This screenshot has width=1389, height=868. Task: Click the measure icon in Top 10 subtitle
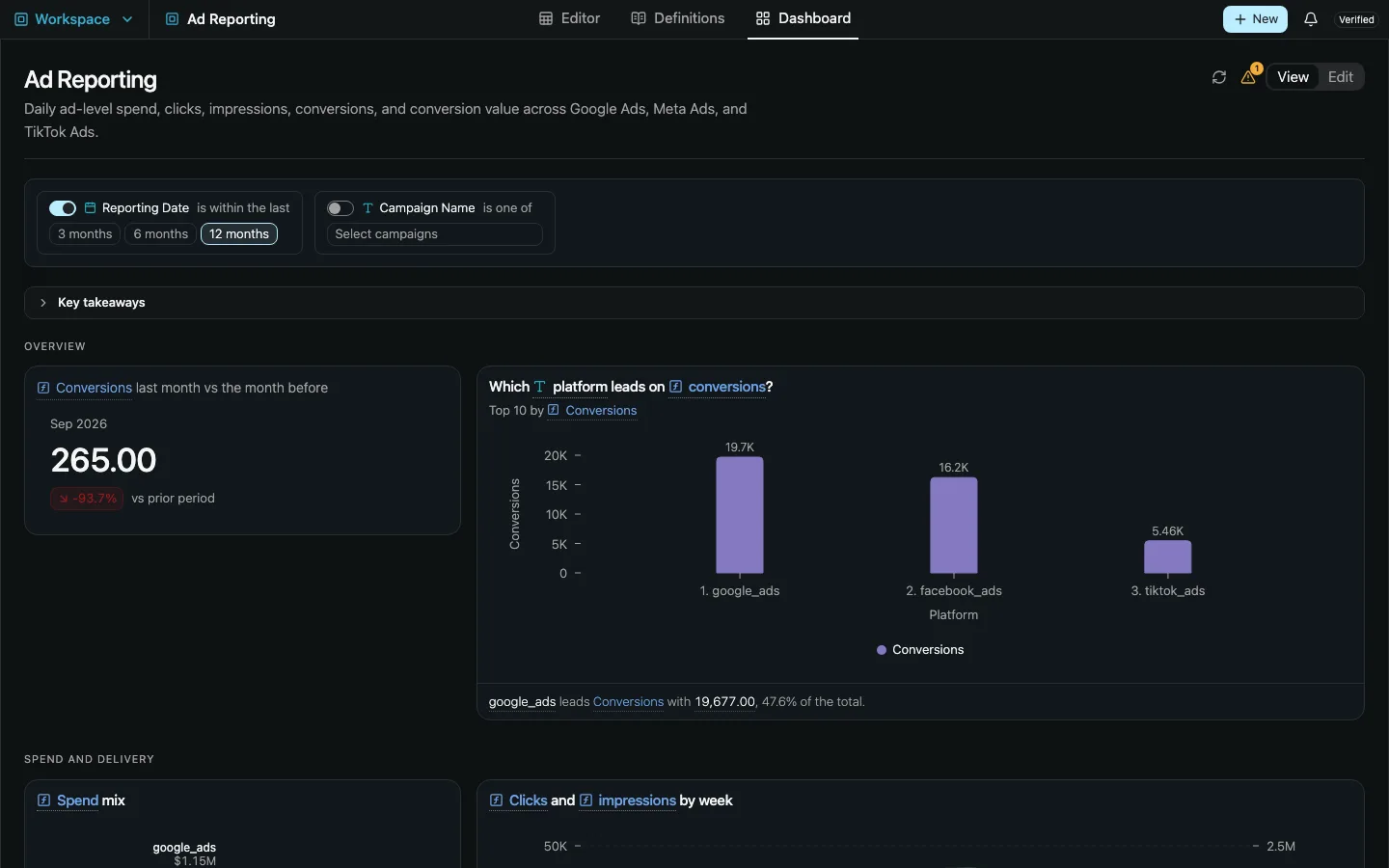pos(554,410)
